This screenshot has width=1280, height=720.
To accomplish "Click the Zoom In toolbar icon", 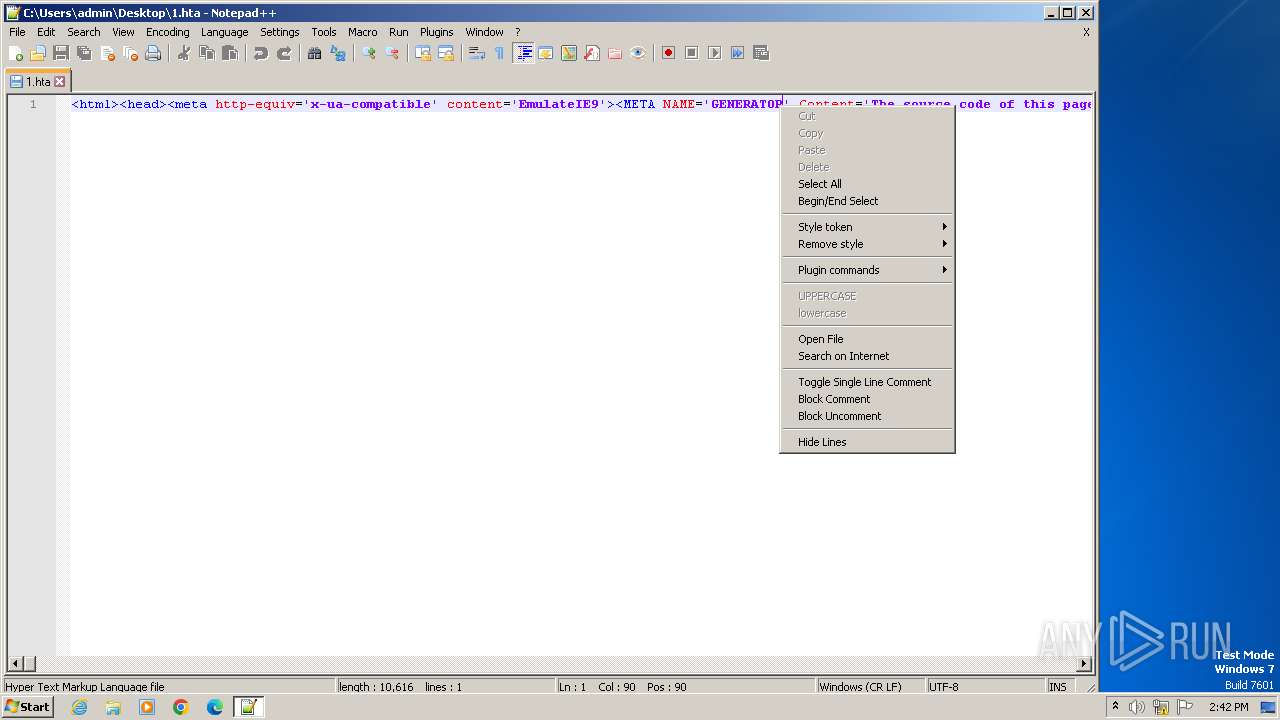I will pyautogui.click(x=369, y=53).
